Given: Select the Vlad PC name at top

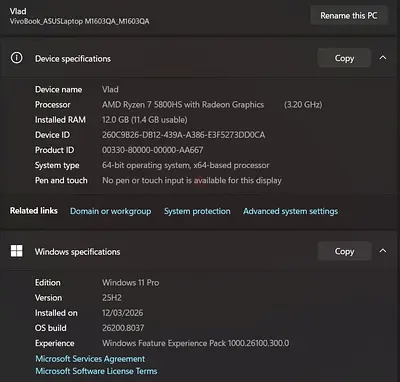Looking at the screenshot, I should click(18, 11).
